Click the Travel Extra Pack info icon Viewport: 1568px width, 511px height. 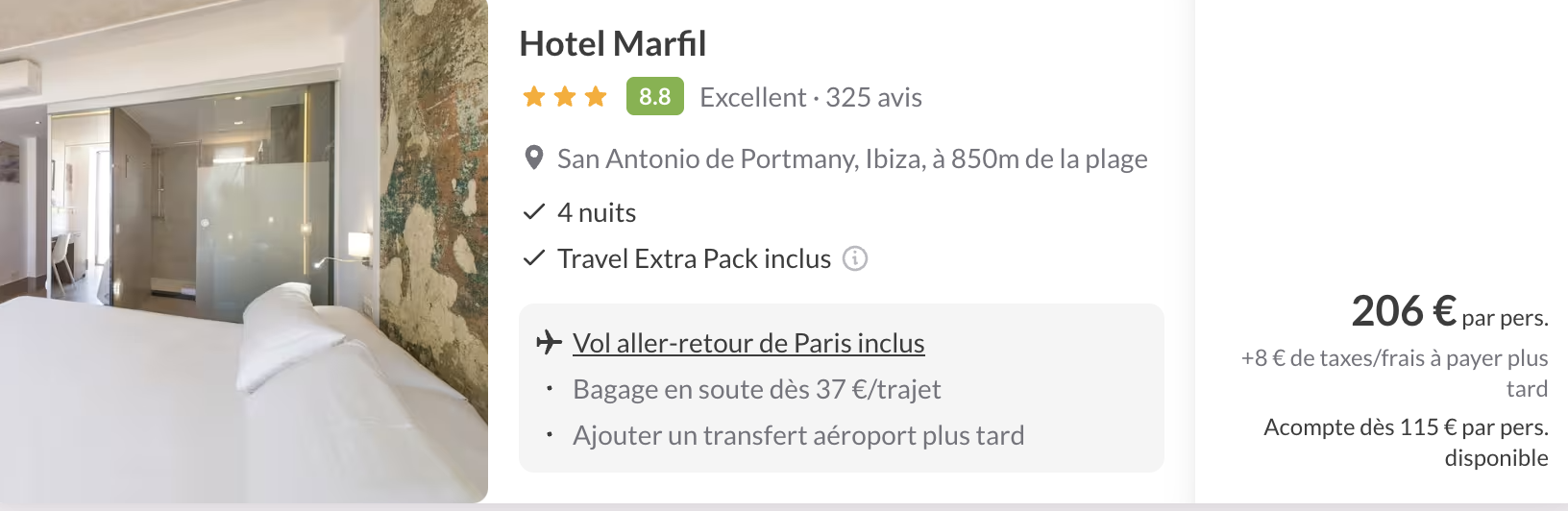(855, 258)
